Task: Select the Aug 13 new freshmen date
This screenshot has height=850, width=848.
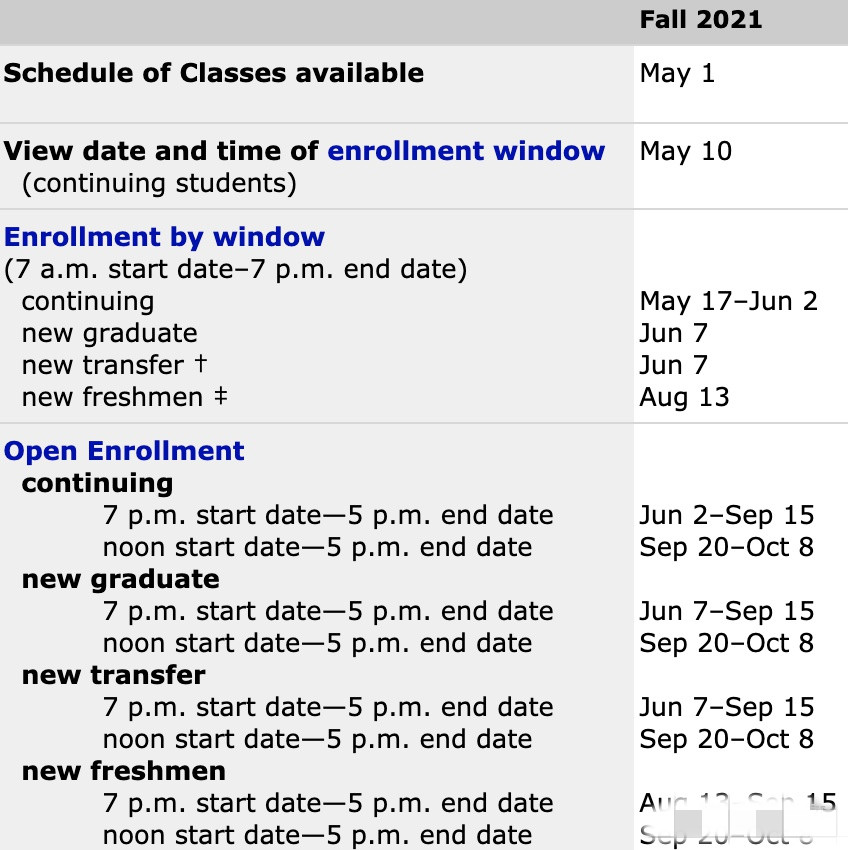Action: [684, 397]
